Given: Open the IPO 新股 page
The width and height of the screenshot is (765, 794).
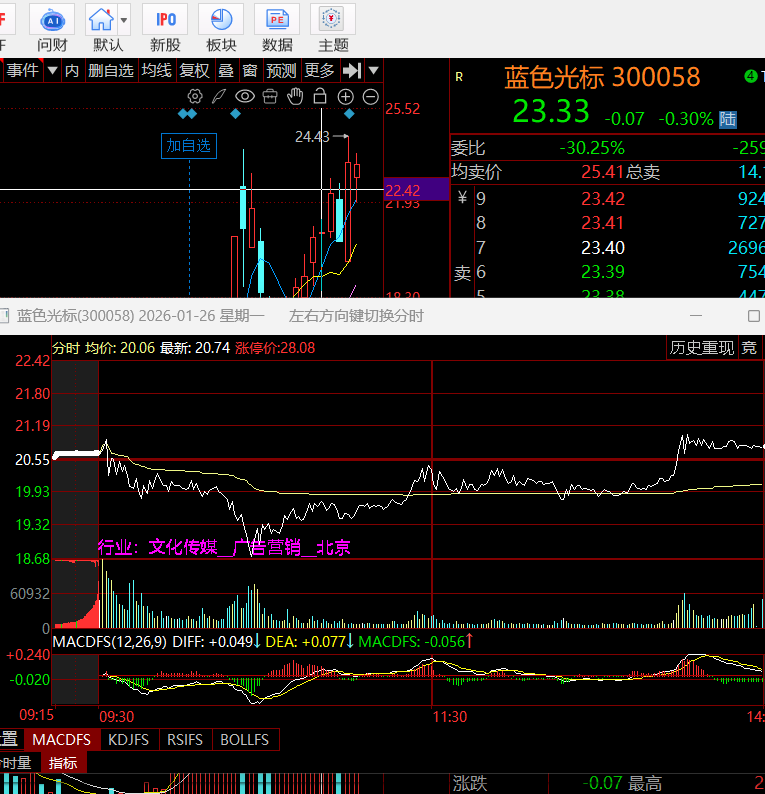Looking at the screenshot, I should click(165, 28).
